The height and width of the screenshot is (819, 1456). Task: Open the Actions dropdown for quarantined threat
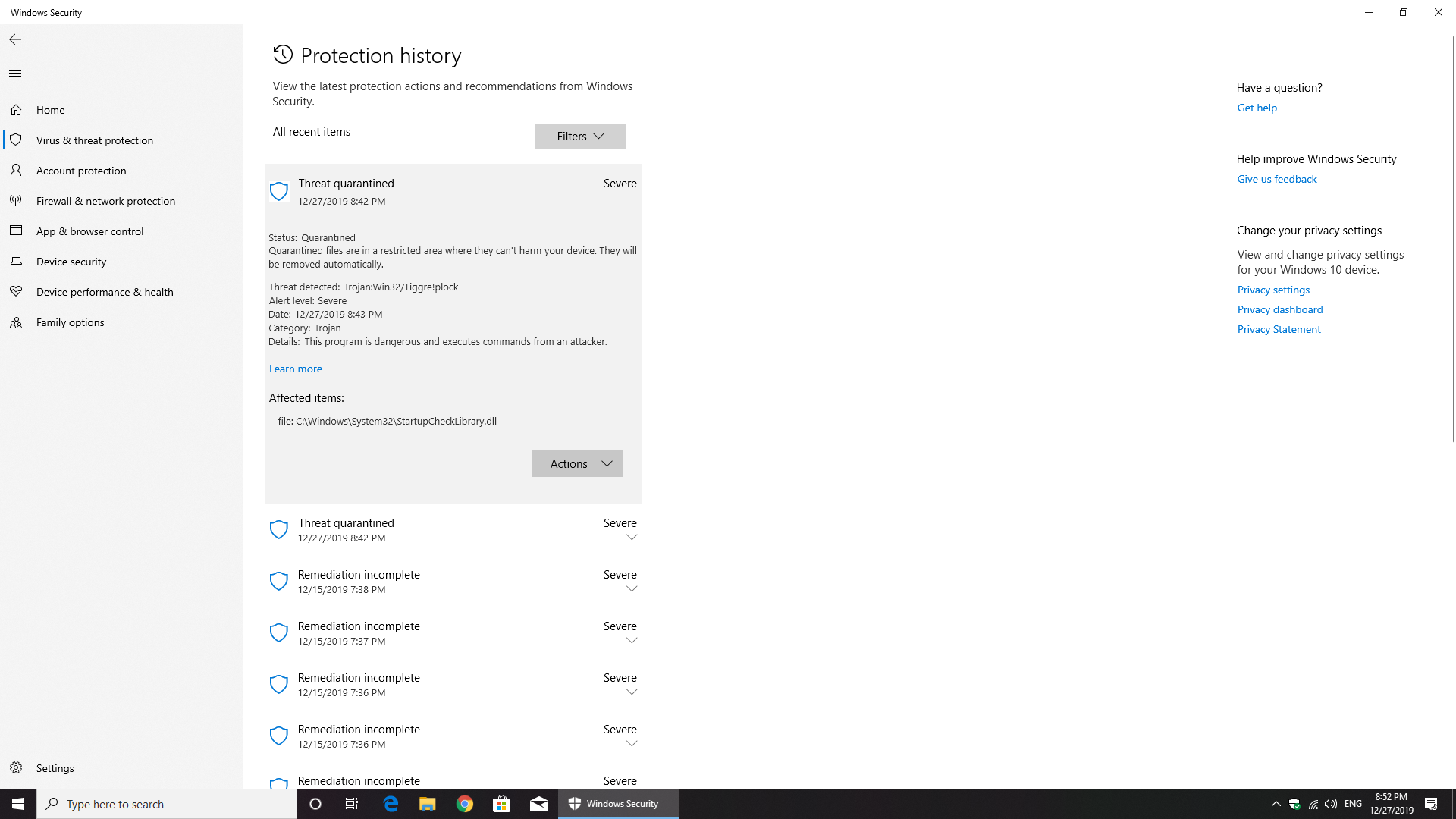click(576, 464)
